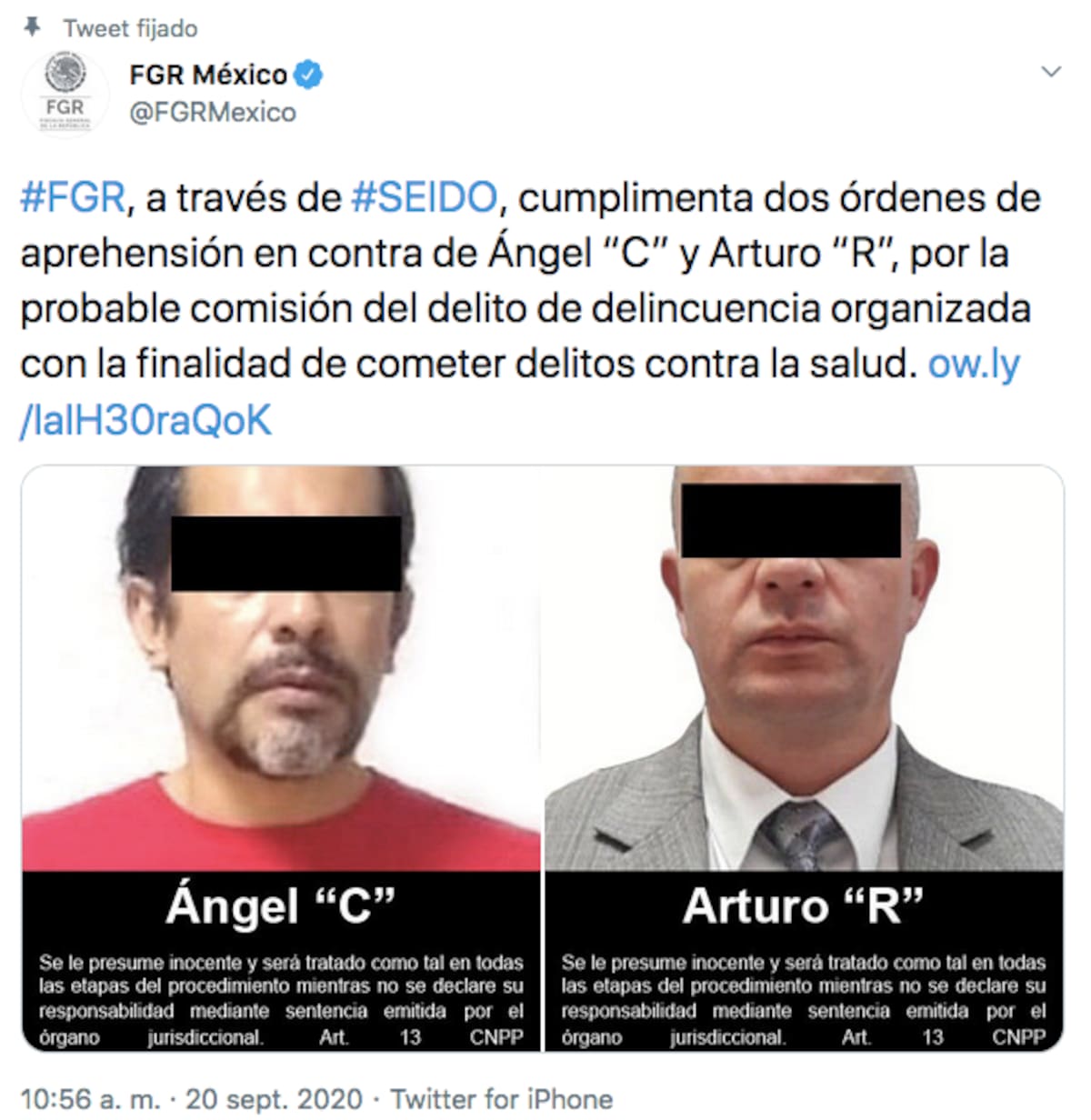Viewport: 1091px width, 1120px height.
Task: Click the Tweet fijado label
Action: [x=130, y=29]
